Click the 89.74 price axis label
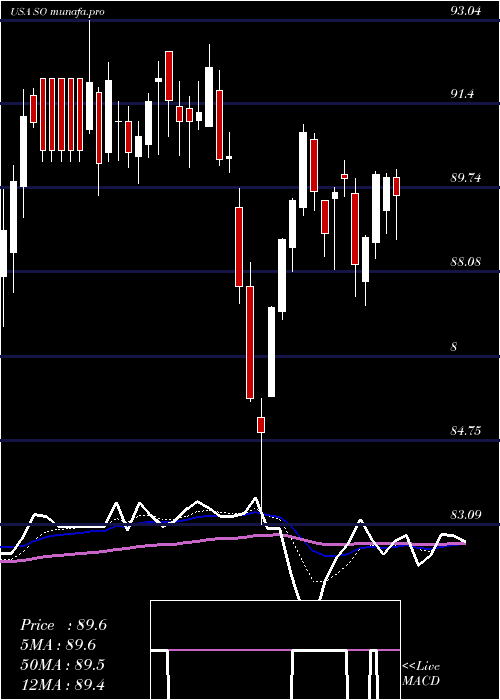Screen dimensions: 500x700 (466, 178)
